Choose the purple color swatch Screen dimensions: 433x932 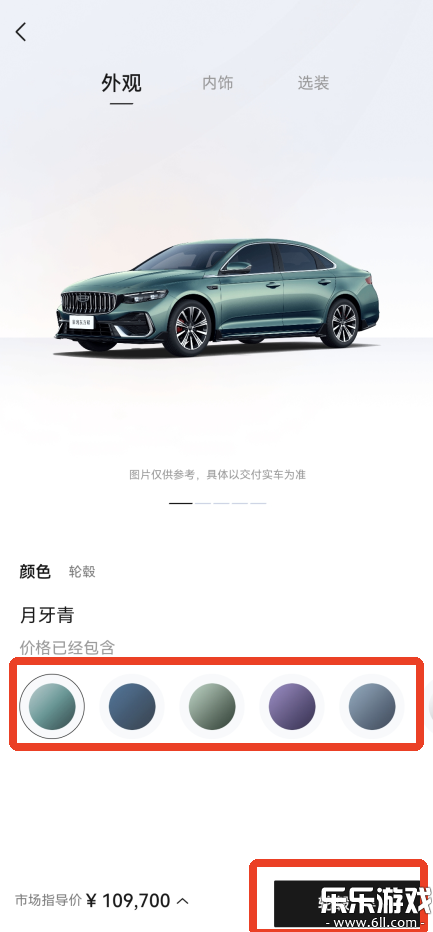(292, 706)
